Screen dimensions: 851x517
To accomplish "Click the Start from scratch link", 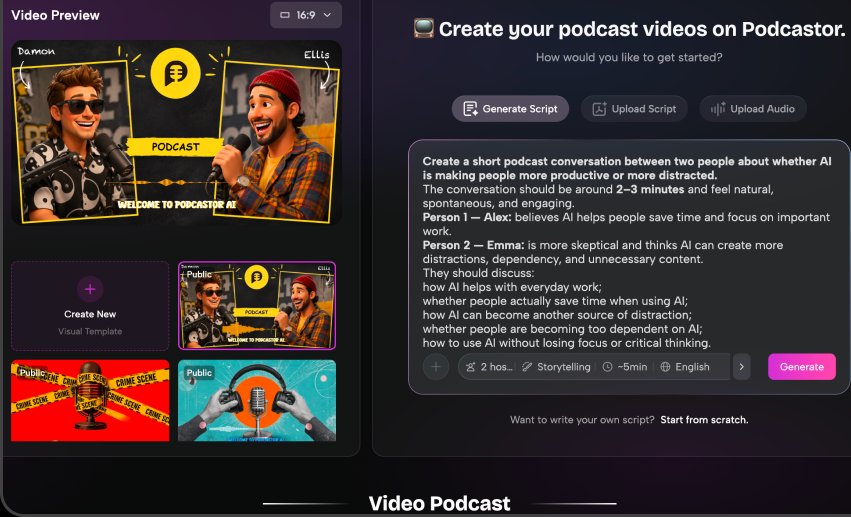I will (704, 420).
